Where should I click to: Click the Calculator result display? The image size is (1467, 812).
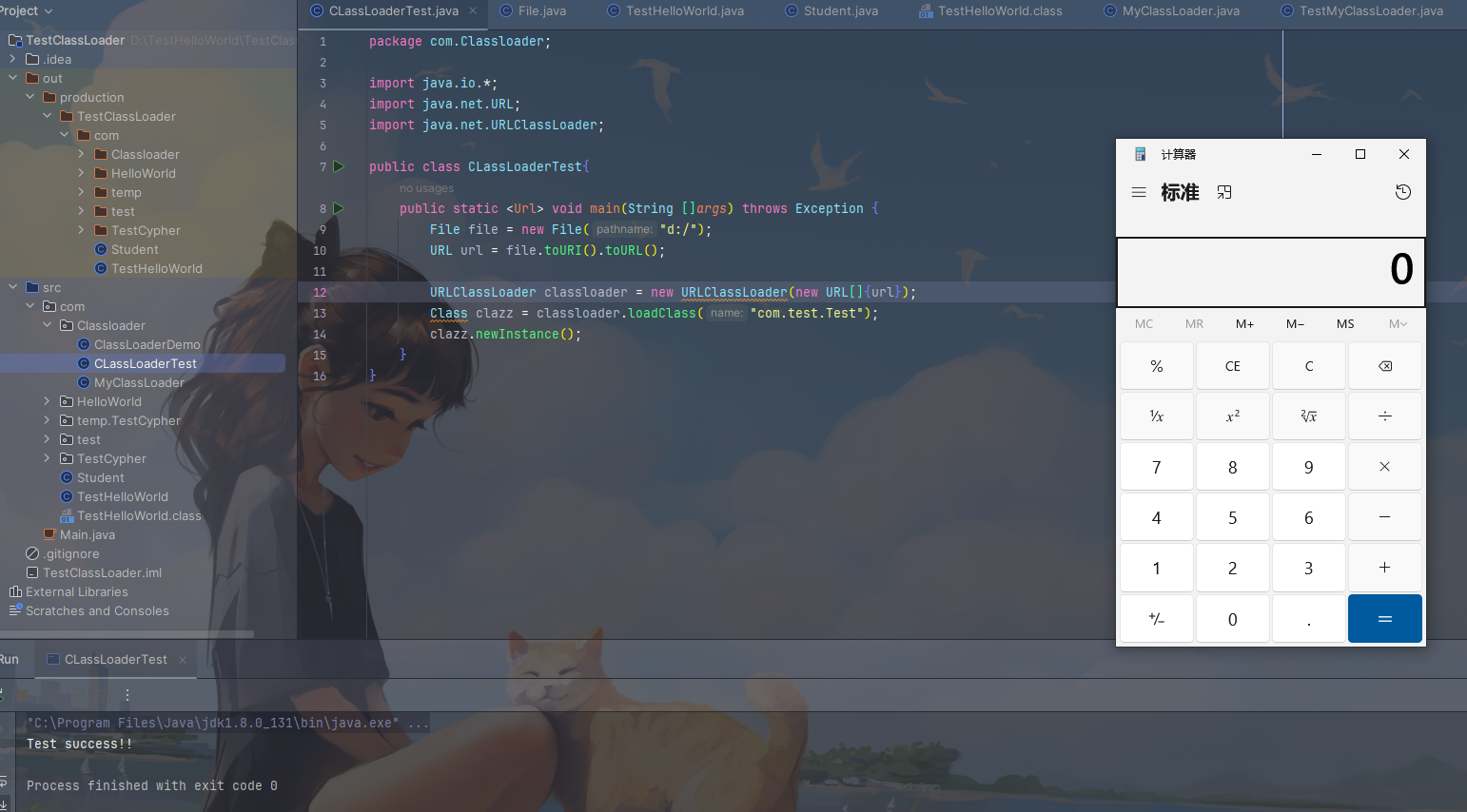1271,272
